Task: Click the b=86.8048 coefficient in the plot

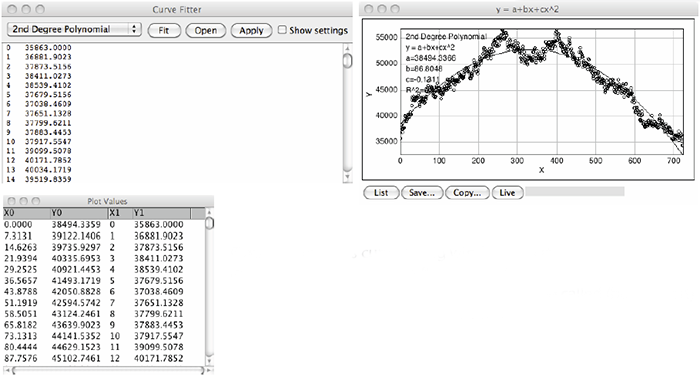Action: point(424,69)
